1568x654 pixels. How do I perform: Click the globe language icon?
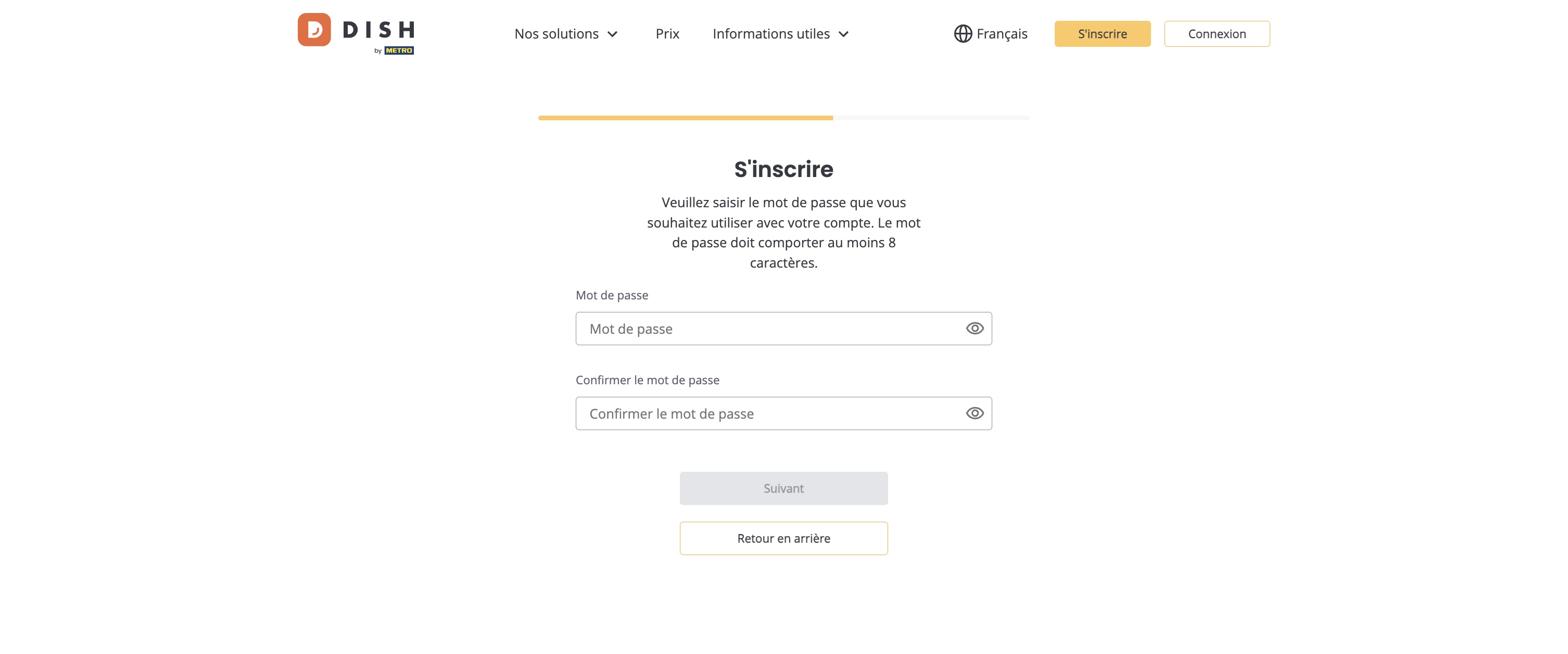point(963,33)
